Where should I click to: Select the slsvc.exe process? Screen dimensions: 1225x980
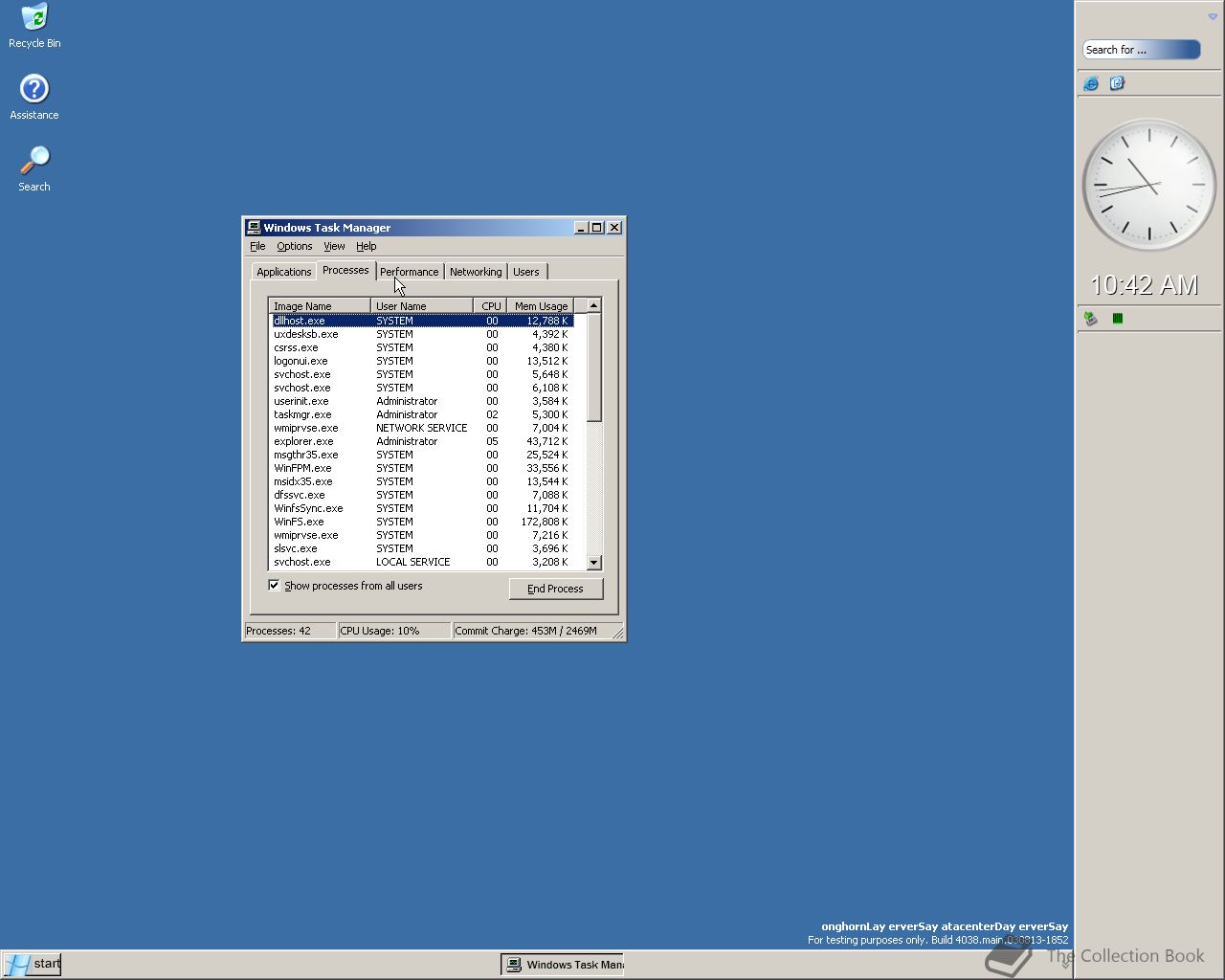click(x=421, y=548)
